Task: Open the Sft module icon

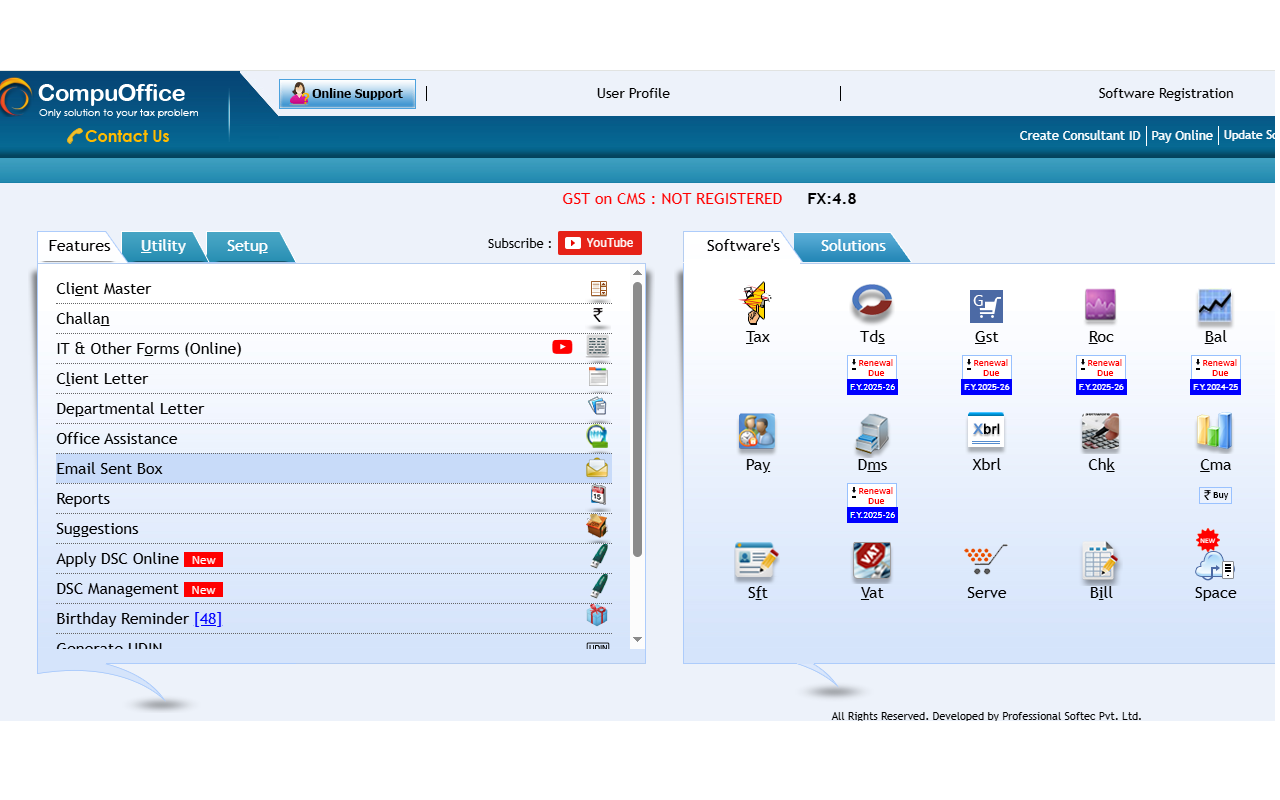Action: (x=757, y=561)
